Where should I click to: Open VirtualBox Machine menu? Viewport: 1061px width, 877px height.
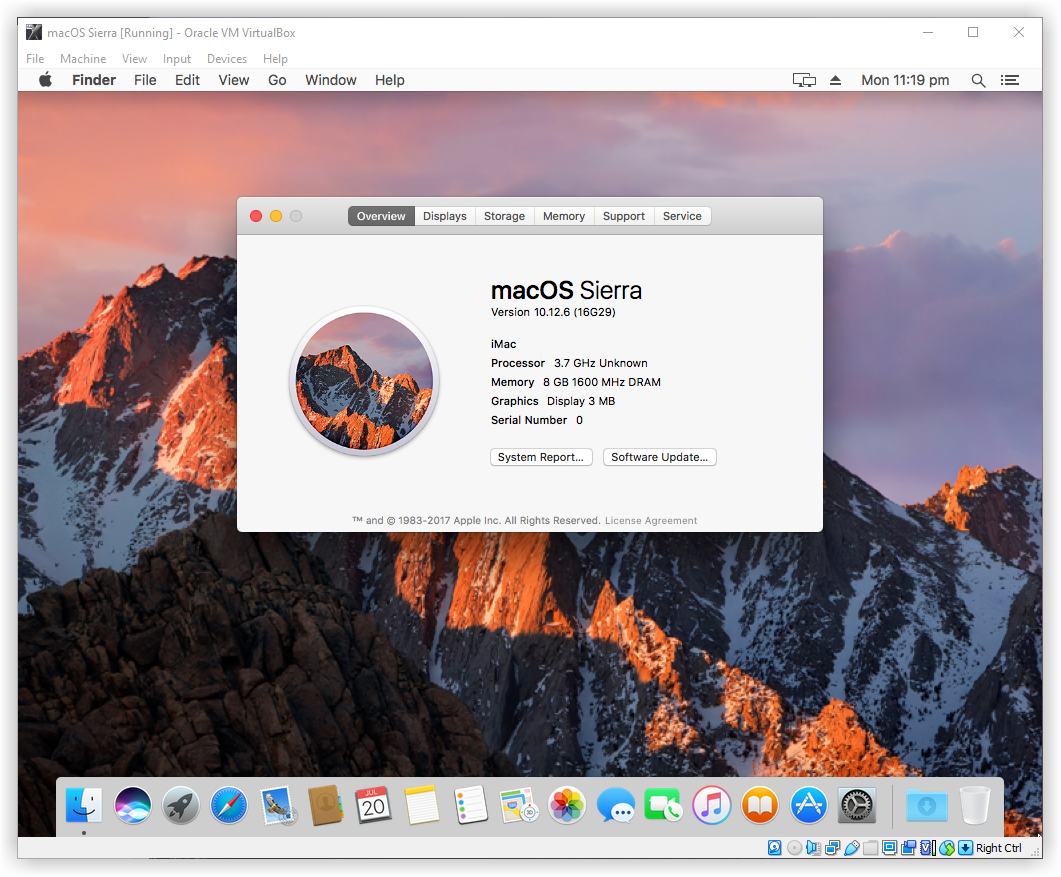83,59
